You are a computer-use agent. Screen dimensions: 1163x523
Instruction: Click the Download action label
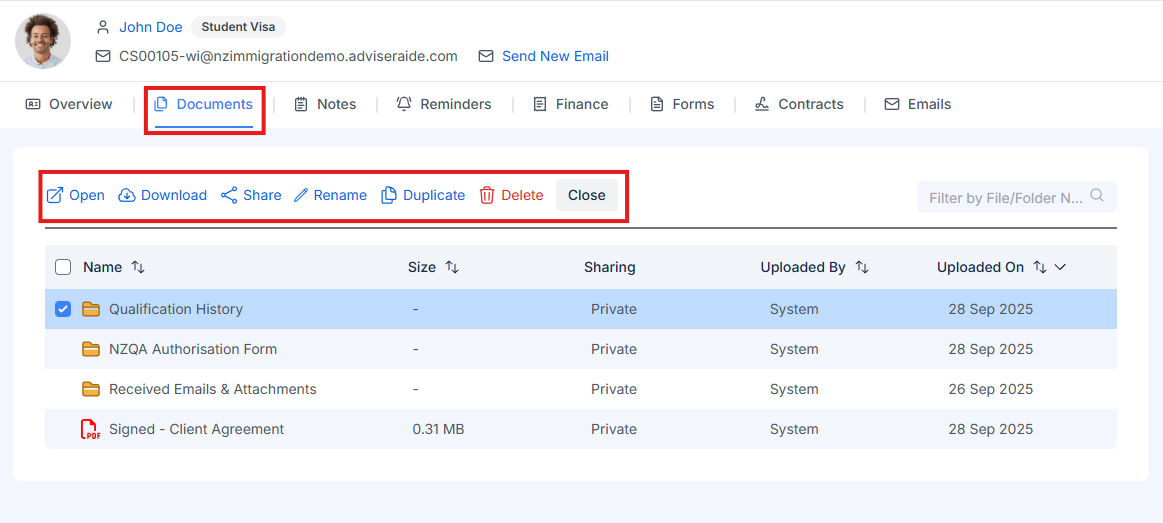(174, 195)
